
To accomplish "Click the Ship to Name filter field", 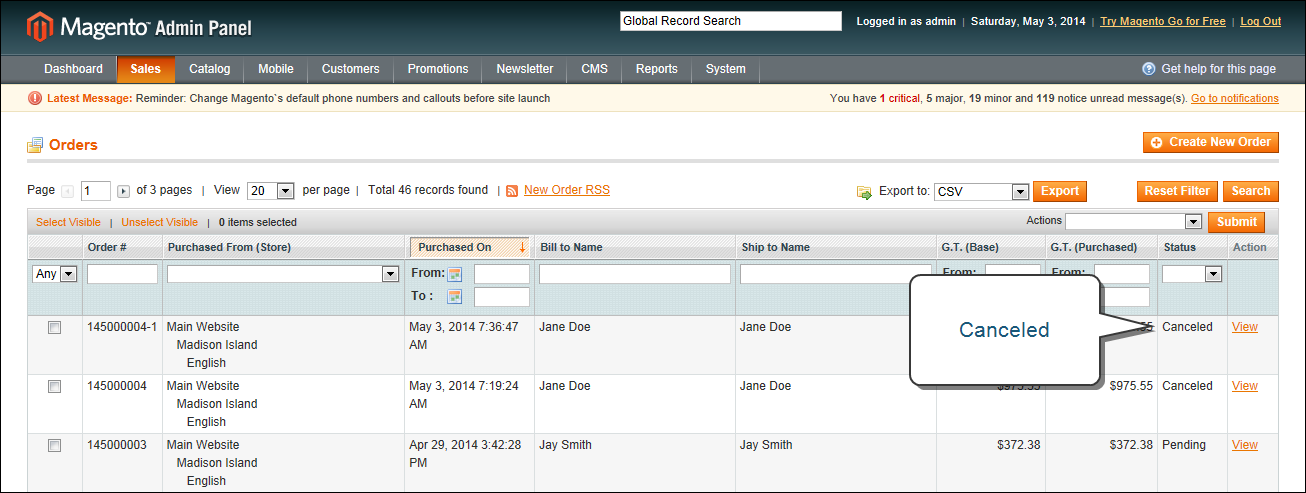I will [836, 274].
